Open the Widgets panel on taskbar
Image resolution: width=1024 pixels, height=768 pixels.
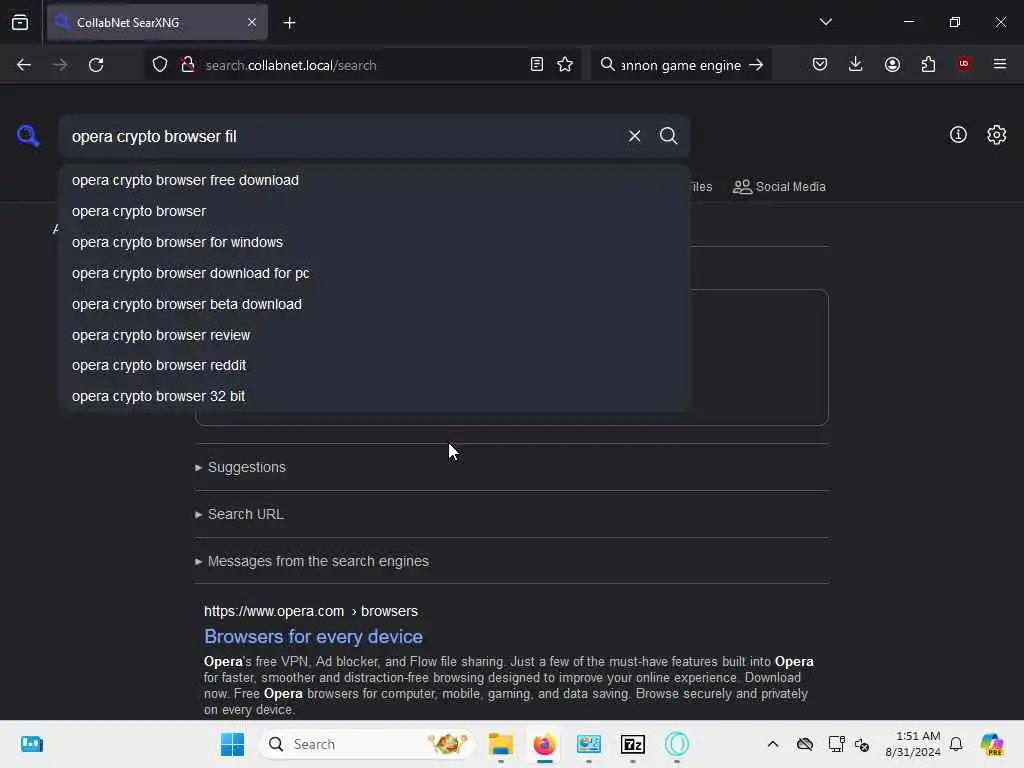coord(31,744)
